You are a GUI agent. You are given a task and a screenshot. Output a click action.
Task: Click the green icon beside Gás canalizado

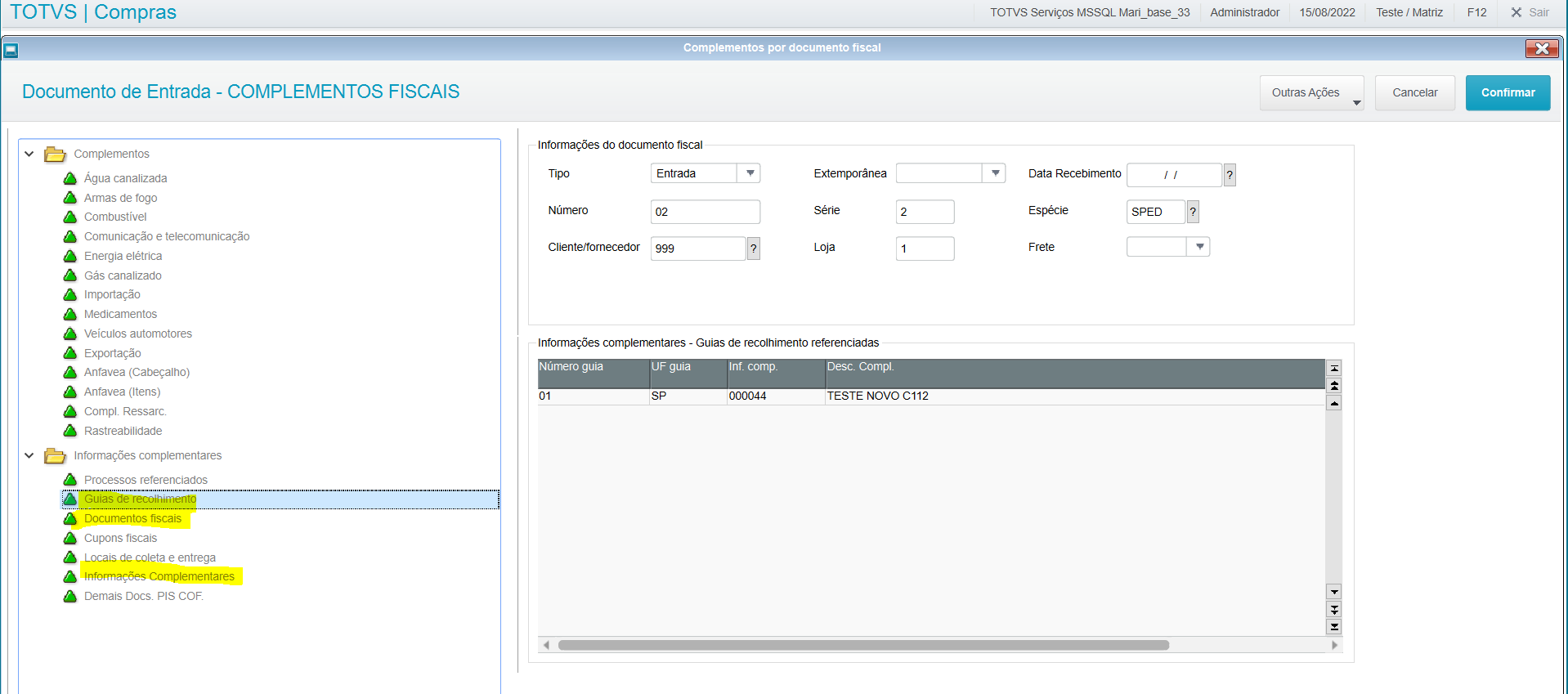70,275
